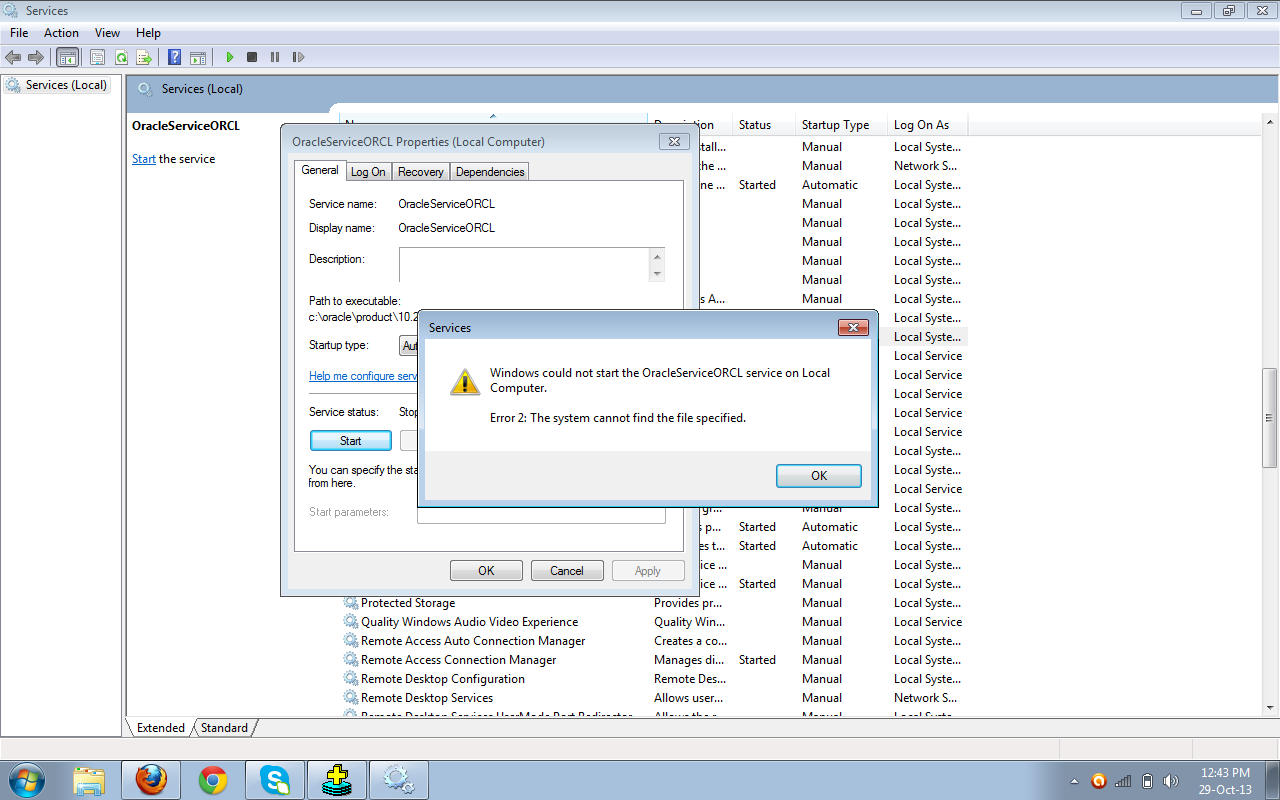The width and height of the screenshot is (1280, 800).
Task: Click the Protected Storage gear icon
Action: click(x=351, y=603)
